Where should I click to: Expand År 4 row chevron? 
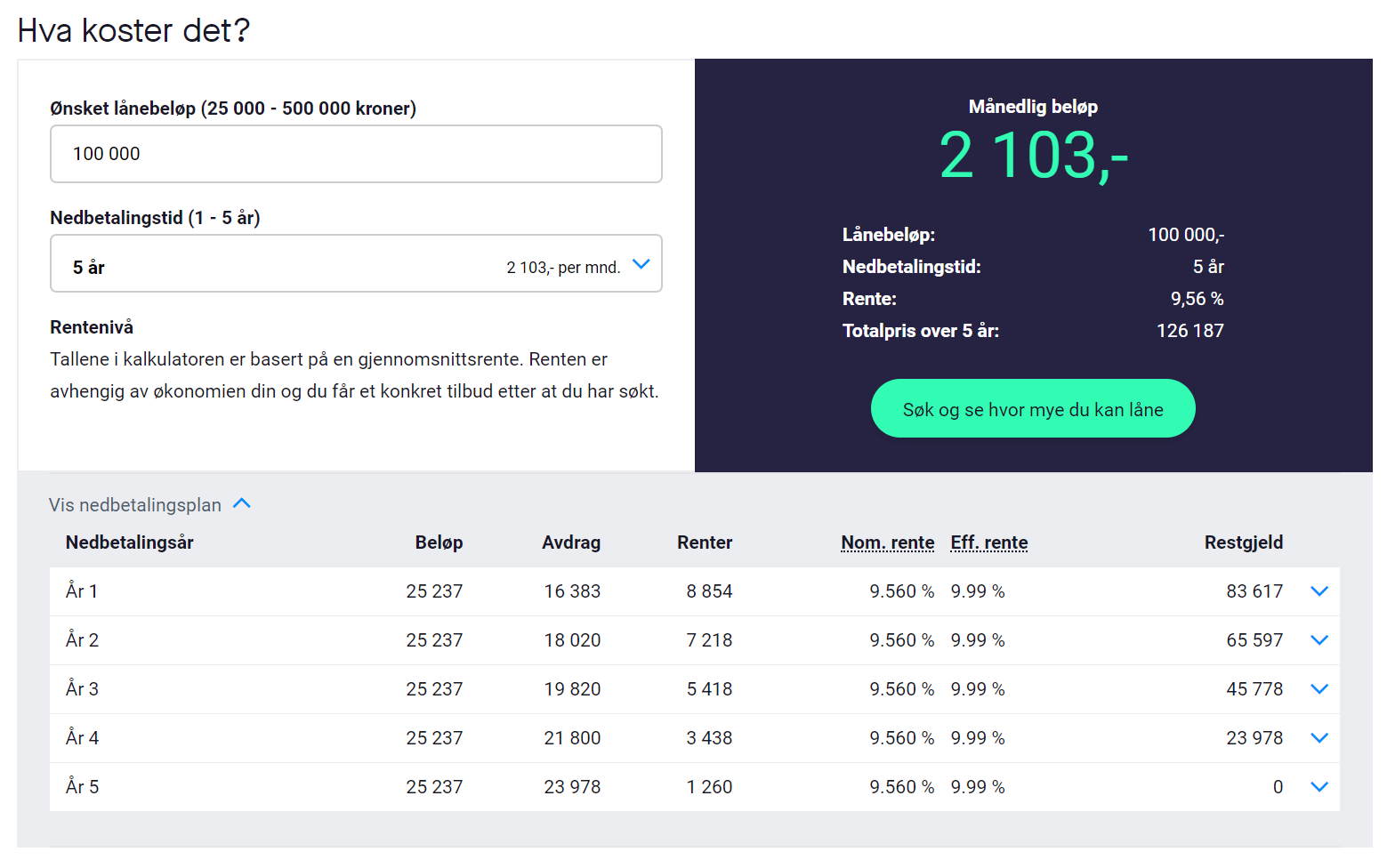click(1318, 738)
